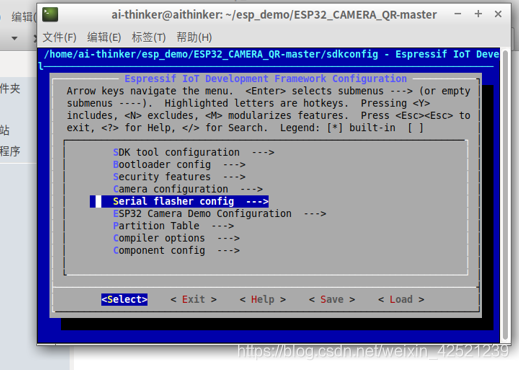Close the terminal window

[498, 14]
